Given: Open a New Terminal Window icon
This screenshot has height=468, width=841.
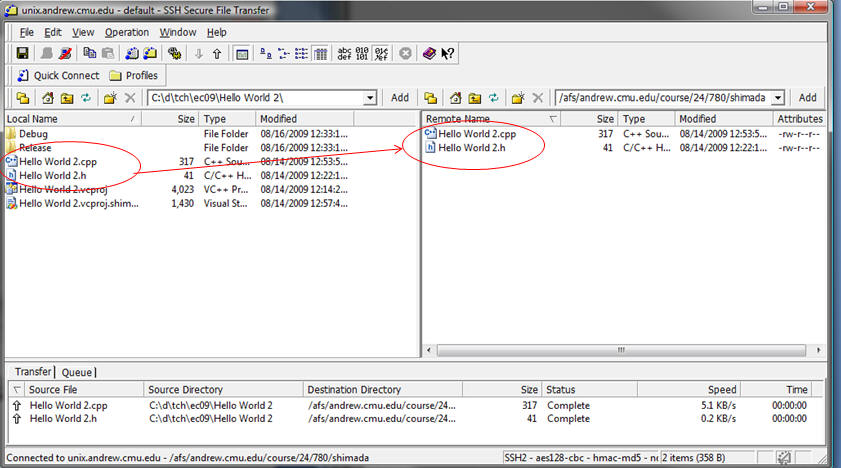Looking at the screenshot, I should (132, 53).
